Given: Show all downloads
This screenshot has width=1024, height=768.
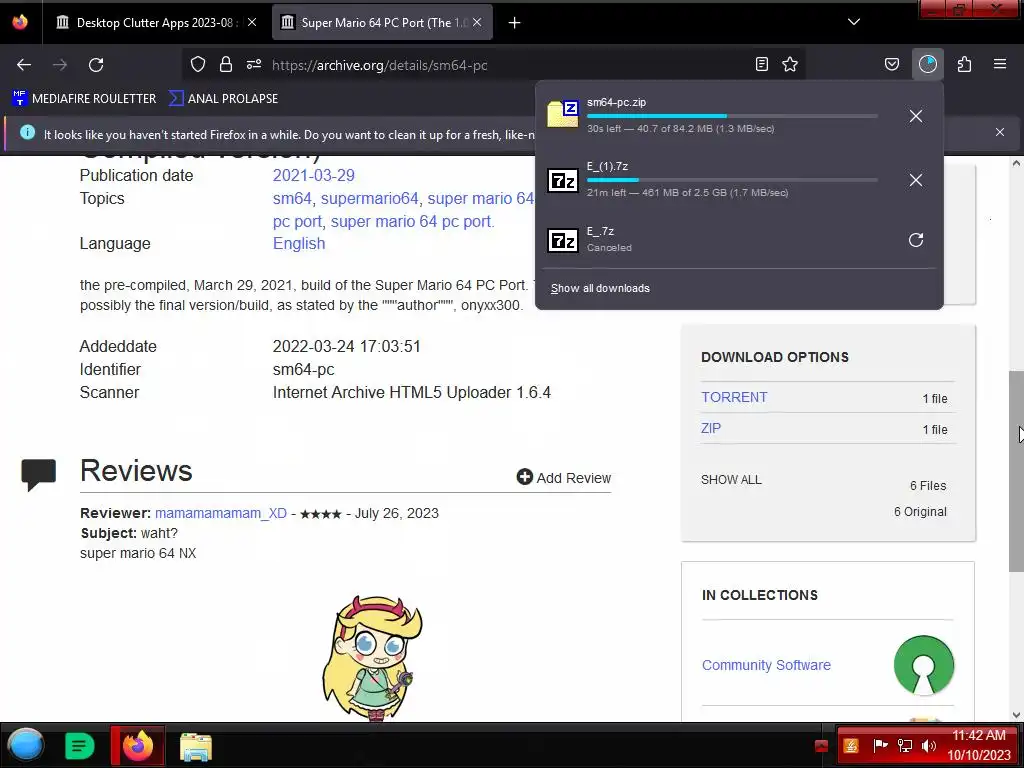Looking at the screenshot, I should [600, 289].
